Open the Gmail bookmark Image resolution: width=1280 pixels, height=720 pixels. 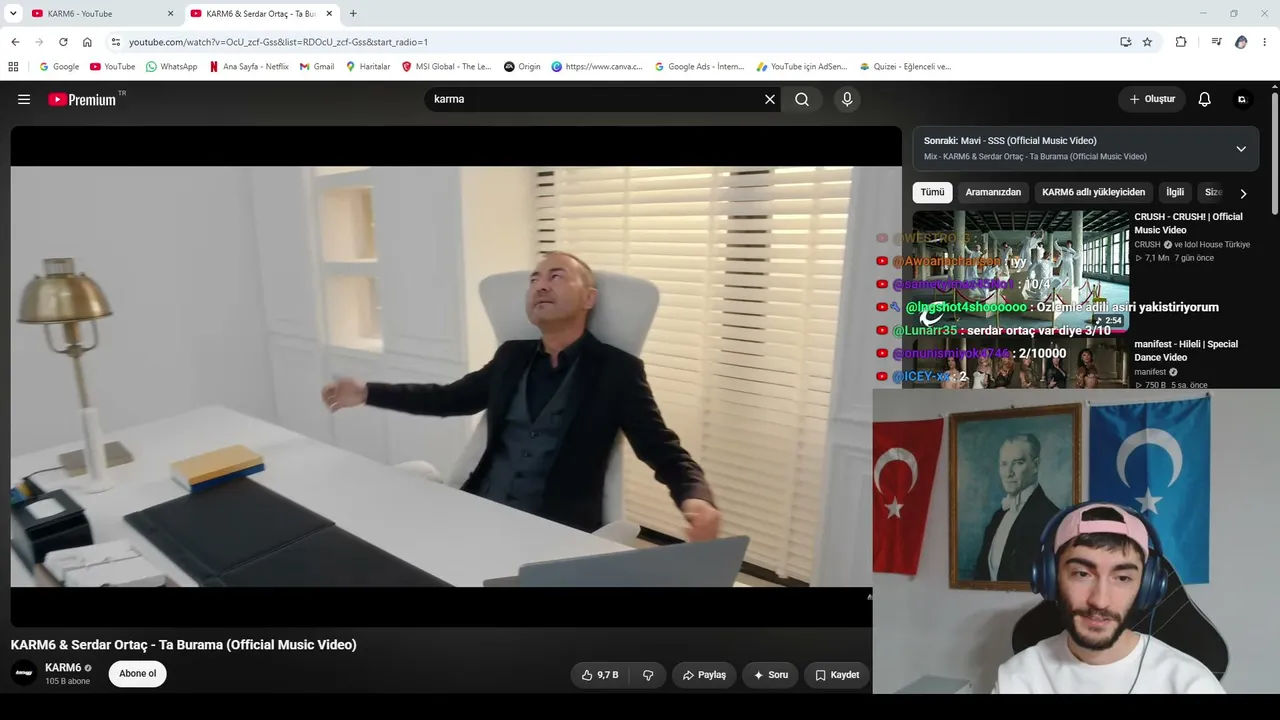tap(317, 67)
